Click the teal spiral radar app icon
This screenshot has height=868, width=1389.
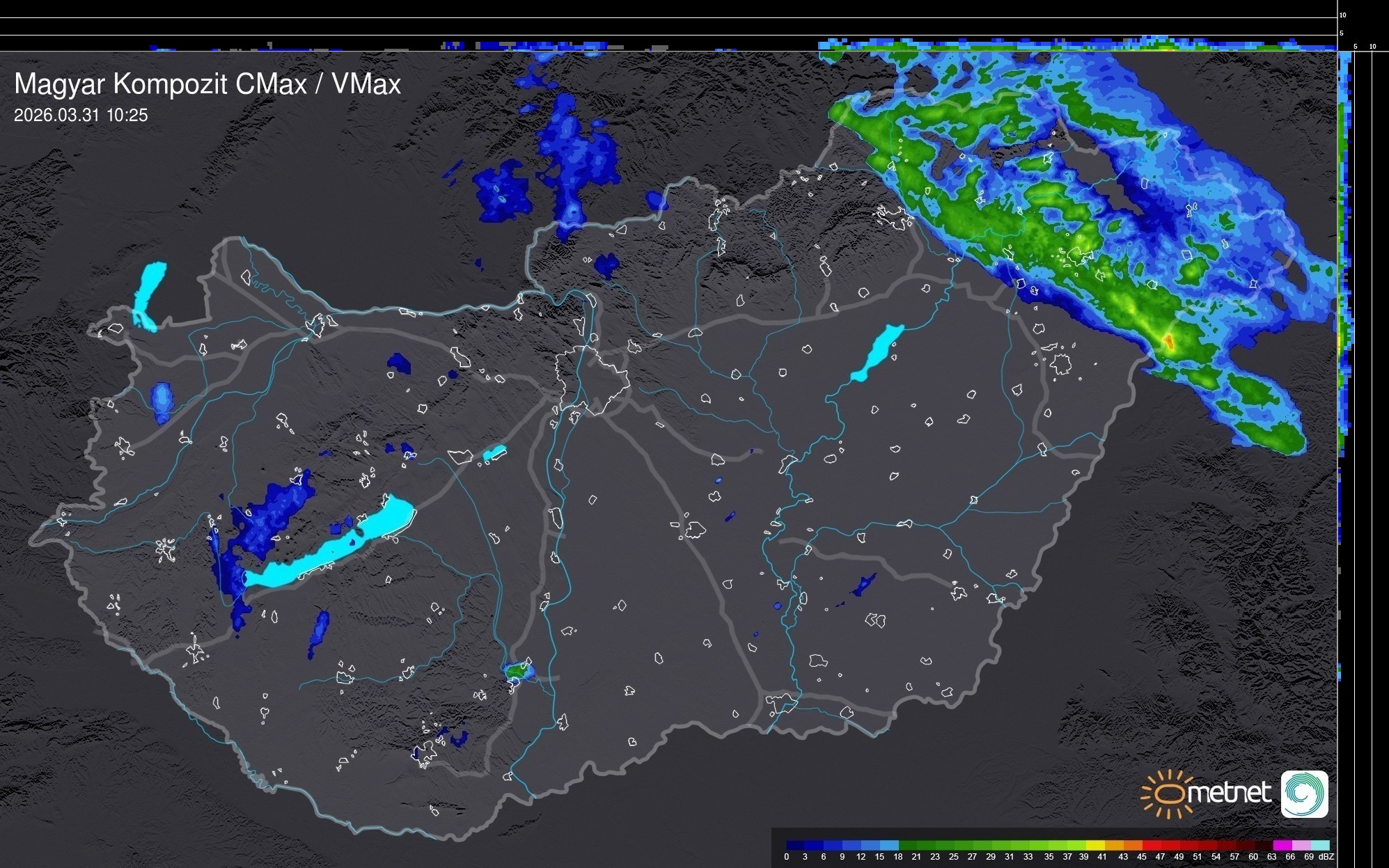pos(1304,794)
